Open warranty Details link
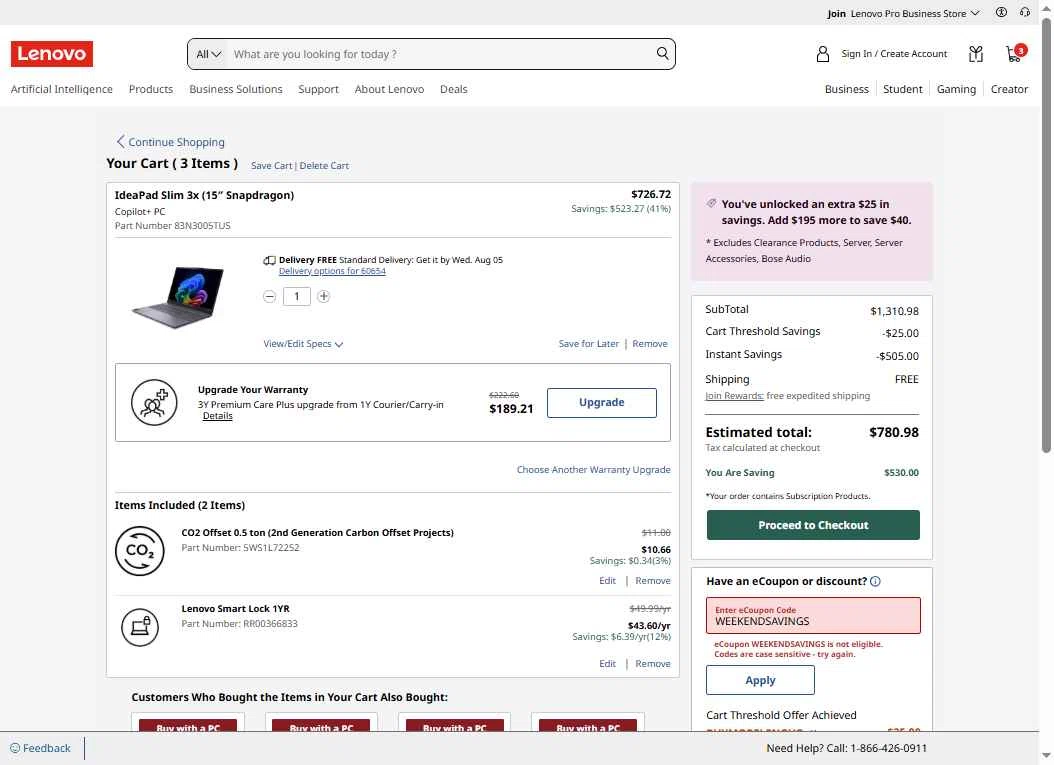The image size is (1054, 765). click(x=218, y=416)
